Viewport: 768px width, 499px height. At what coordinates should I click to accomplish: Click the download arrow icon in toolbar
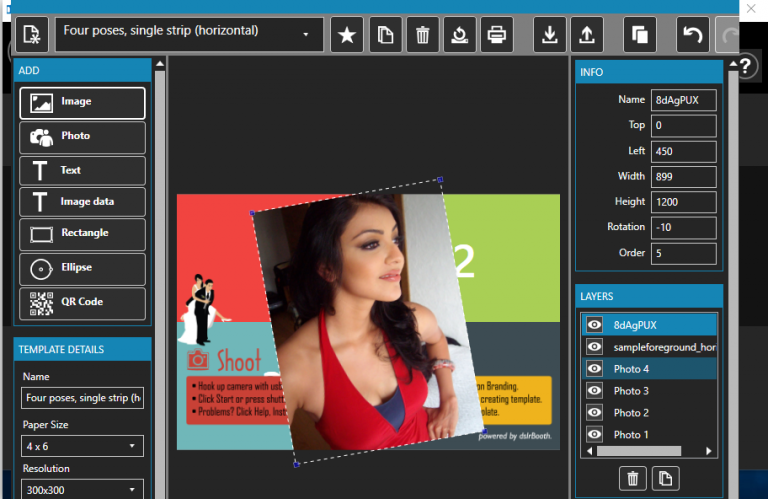(550, 34)
